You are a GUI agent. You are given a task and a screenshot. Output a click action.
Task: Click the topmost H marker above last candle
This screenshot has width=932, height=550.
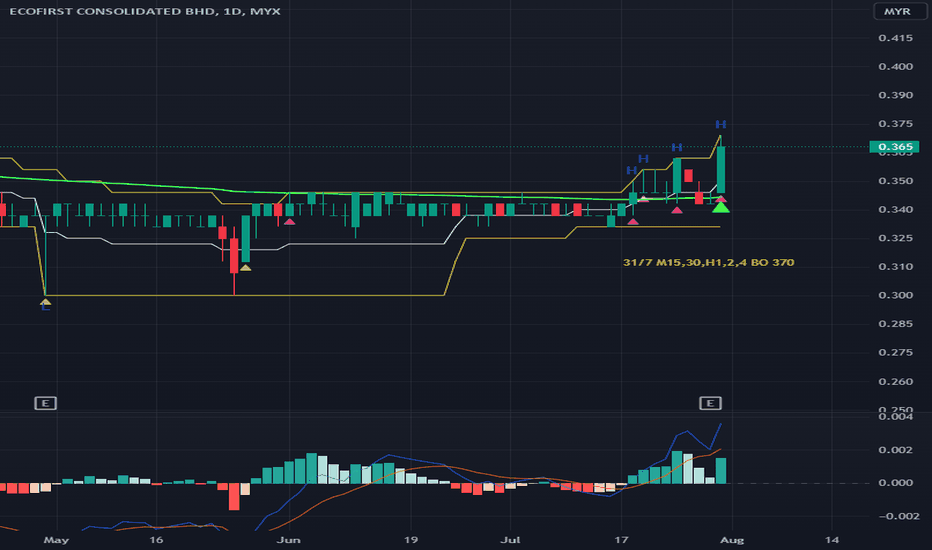[720, 124]
